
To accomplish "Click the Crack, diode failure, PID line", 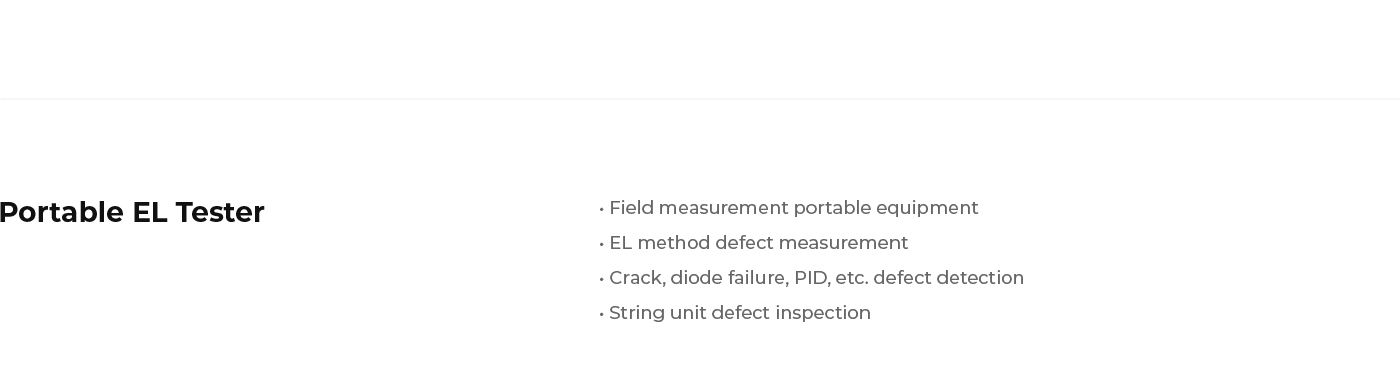I will 811,278.
